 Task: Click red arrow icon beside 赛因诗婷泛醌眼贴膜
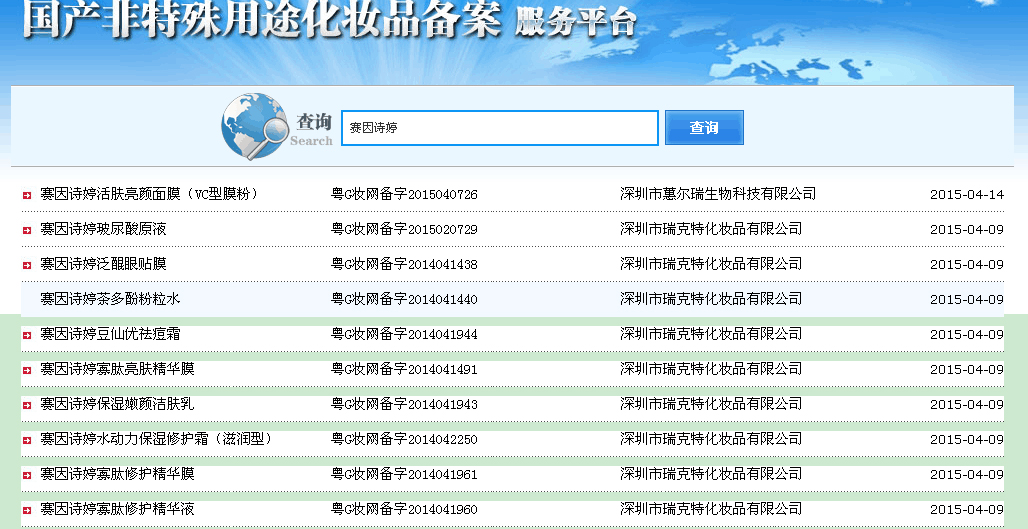[27, 265]
